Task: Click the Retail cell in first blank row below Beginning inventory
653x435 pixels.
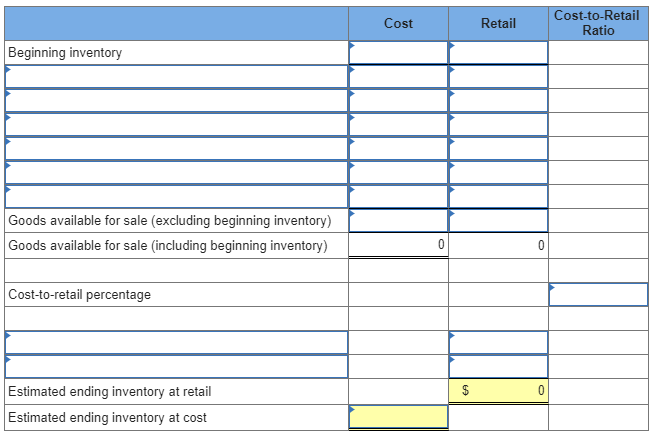Action: 498,77
